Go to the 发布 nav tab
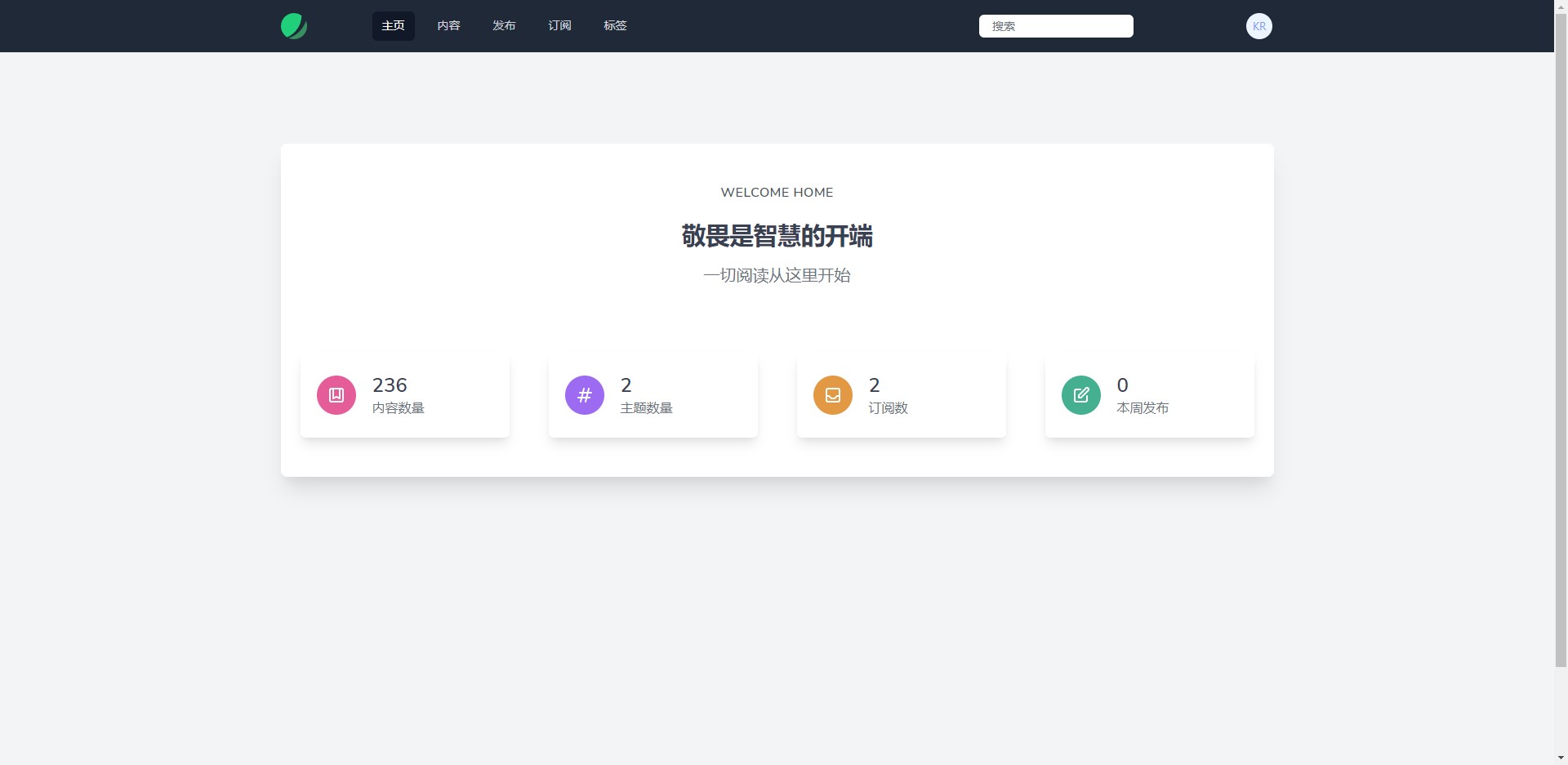The width and height of the screenshot is (1568, 765). click(505, 26)
